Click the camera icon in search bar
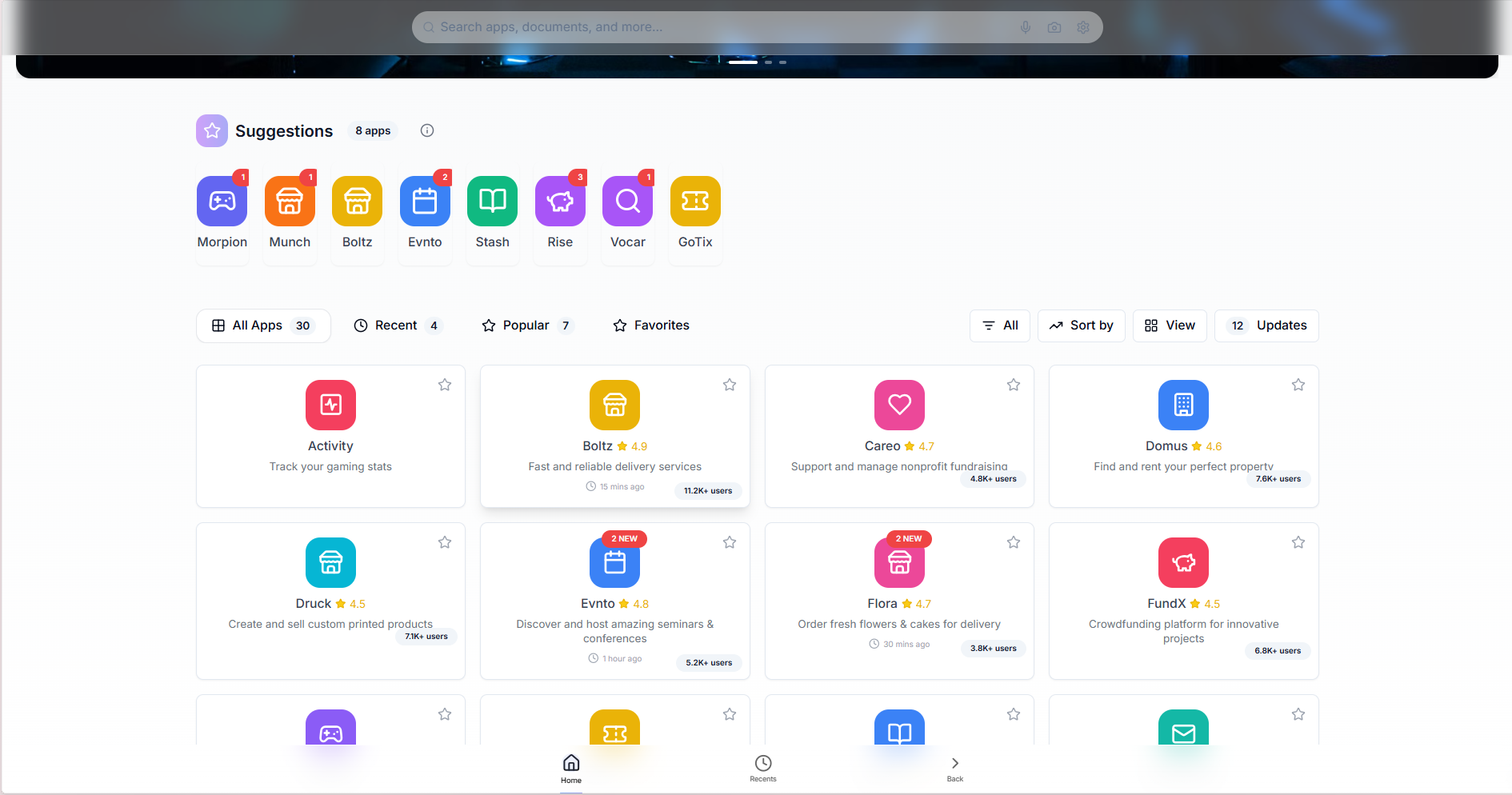Viewport: 1512px width, 795px height. coord(1054,27)
